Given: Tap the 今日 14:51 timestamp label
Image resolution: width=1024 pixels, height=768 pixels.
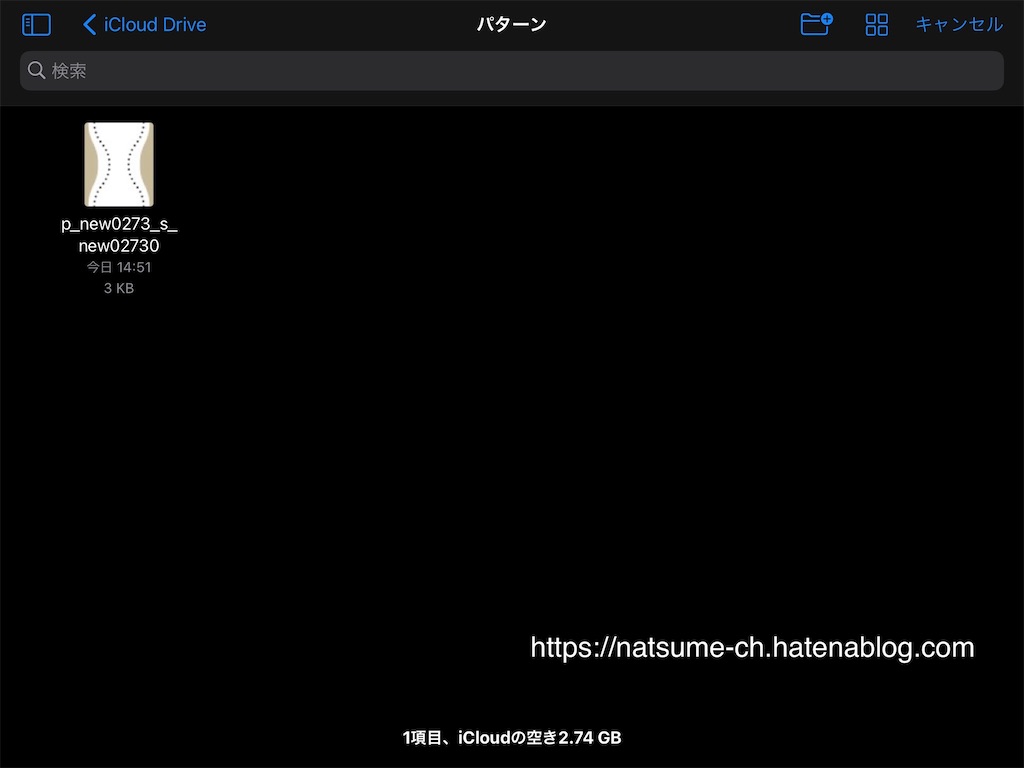Looking at the screenshot, I should pyautogui.click(x=118, y=267).
